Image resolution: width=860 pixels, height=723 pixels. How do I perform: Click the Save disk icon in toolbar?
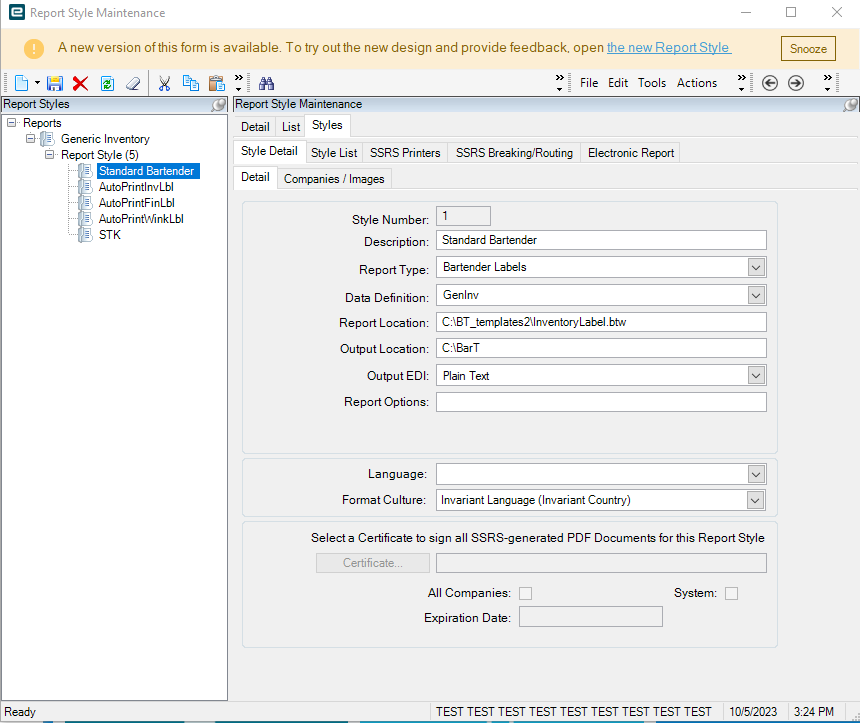coord(55,83)
